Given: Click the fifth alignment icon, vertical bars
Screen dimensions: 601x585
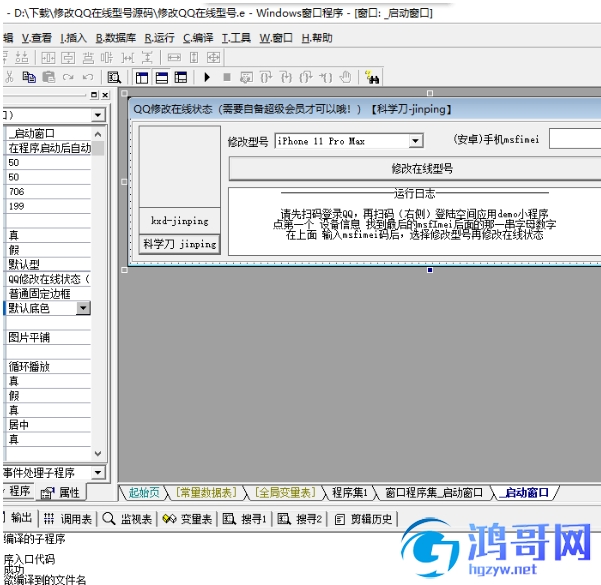Looking at the screenshot, I should coord(107,58).
